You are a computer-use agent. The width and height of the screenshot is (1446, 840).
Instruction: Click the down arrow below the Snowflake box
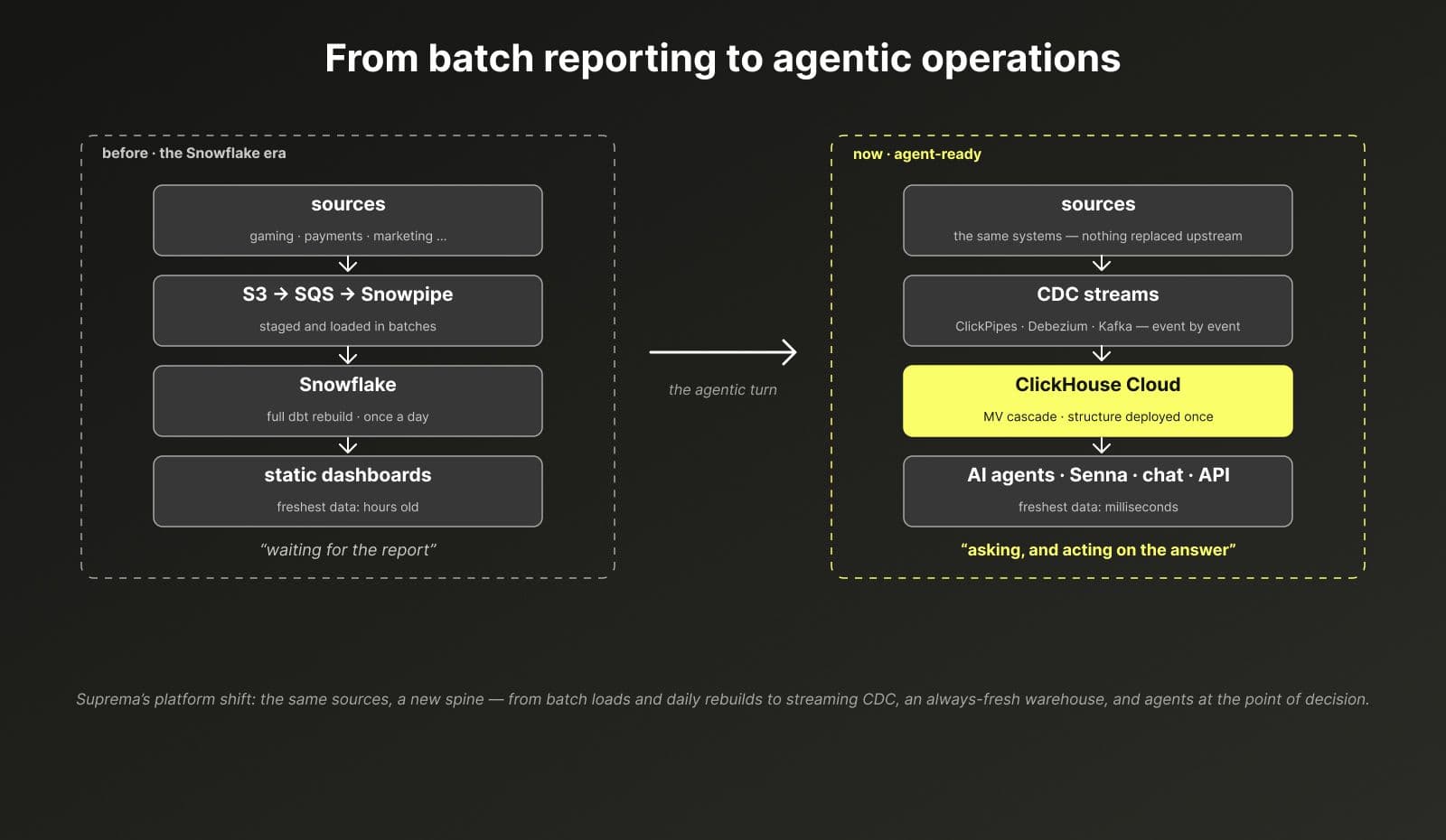348,445
